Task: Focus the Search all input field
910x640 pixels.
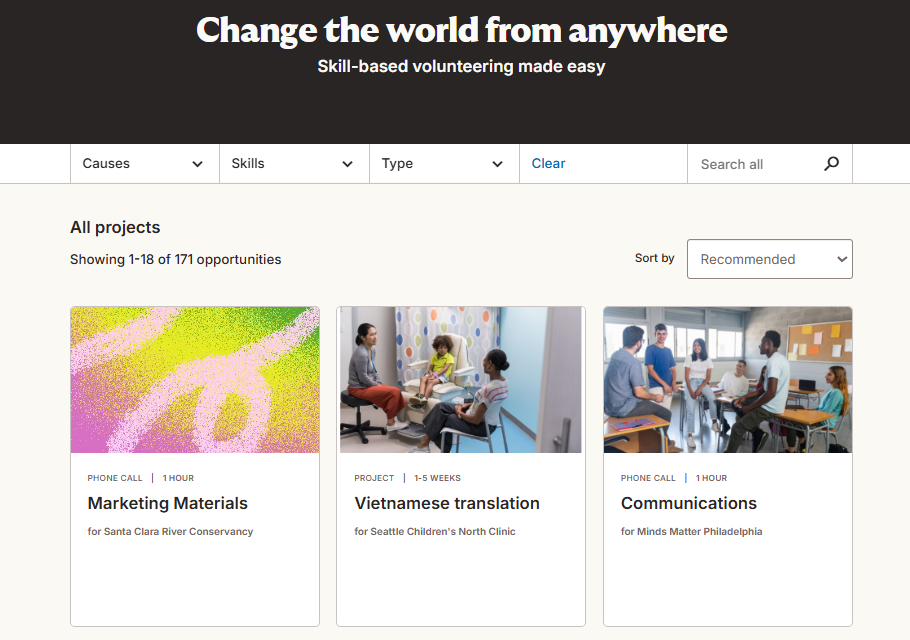Action: click(x=755, y=164)
